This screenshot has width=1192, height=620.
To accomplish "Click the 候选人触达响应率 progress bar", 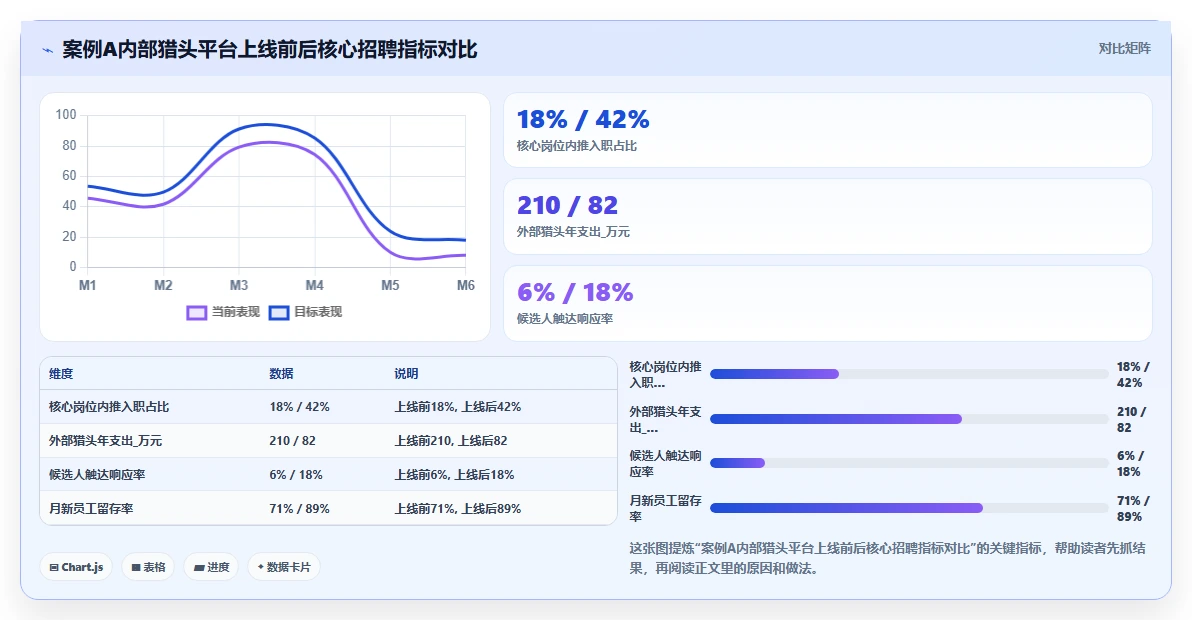I will coord(909,463).
